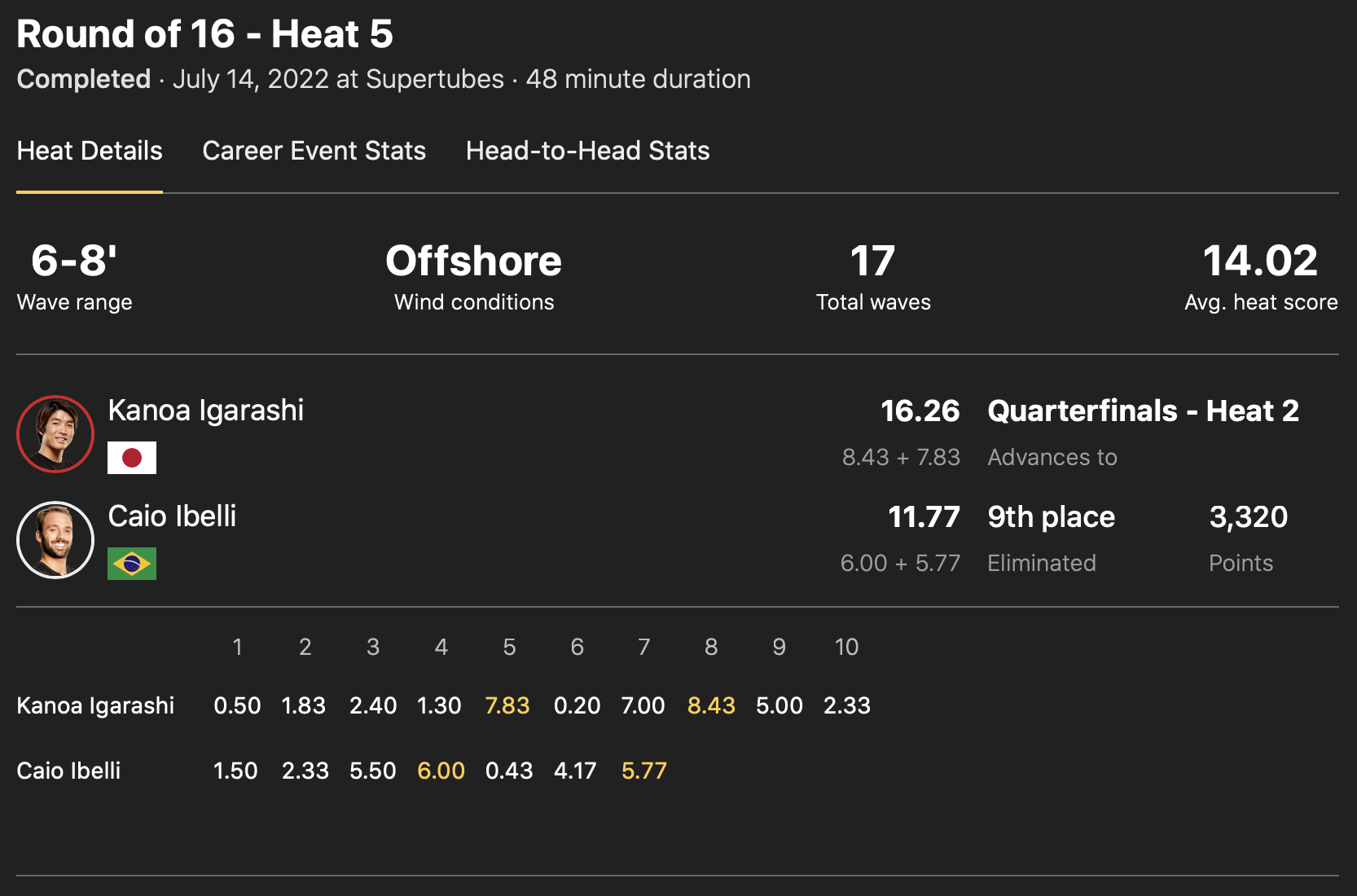Click the Japan flag icon

click(132, 458)
